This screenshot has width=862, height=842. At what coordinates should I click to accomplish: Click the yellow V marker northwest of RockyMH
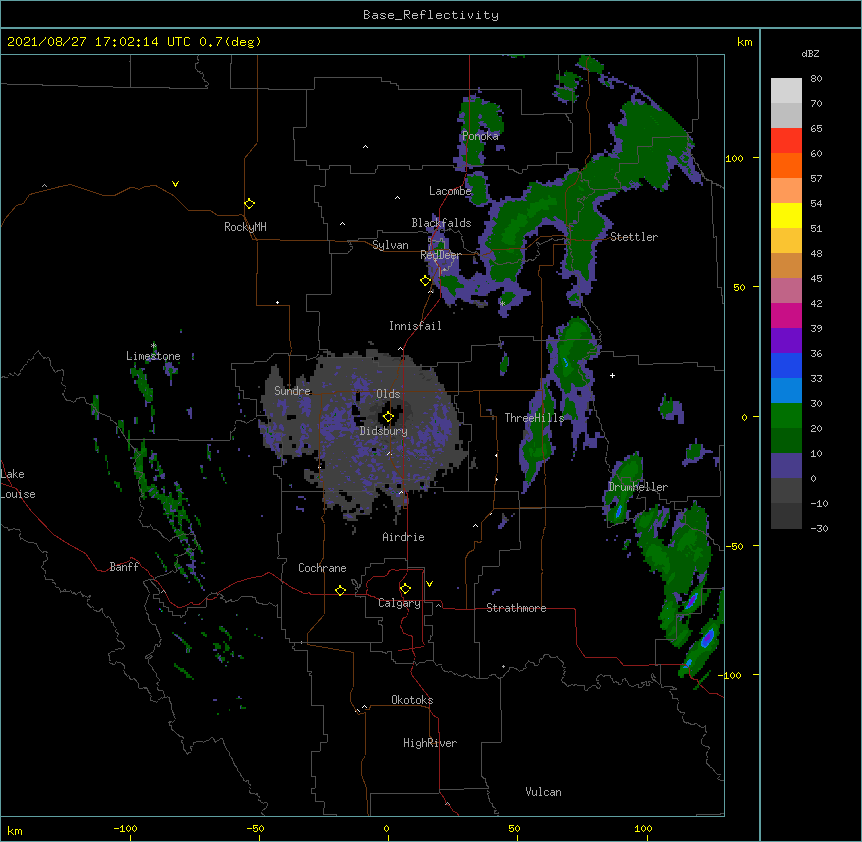pos(175,184)
